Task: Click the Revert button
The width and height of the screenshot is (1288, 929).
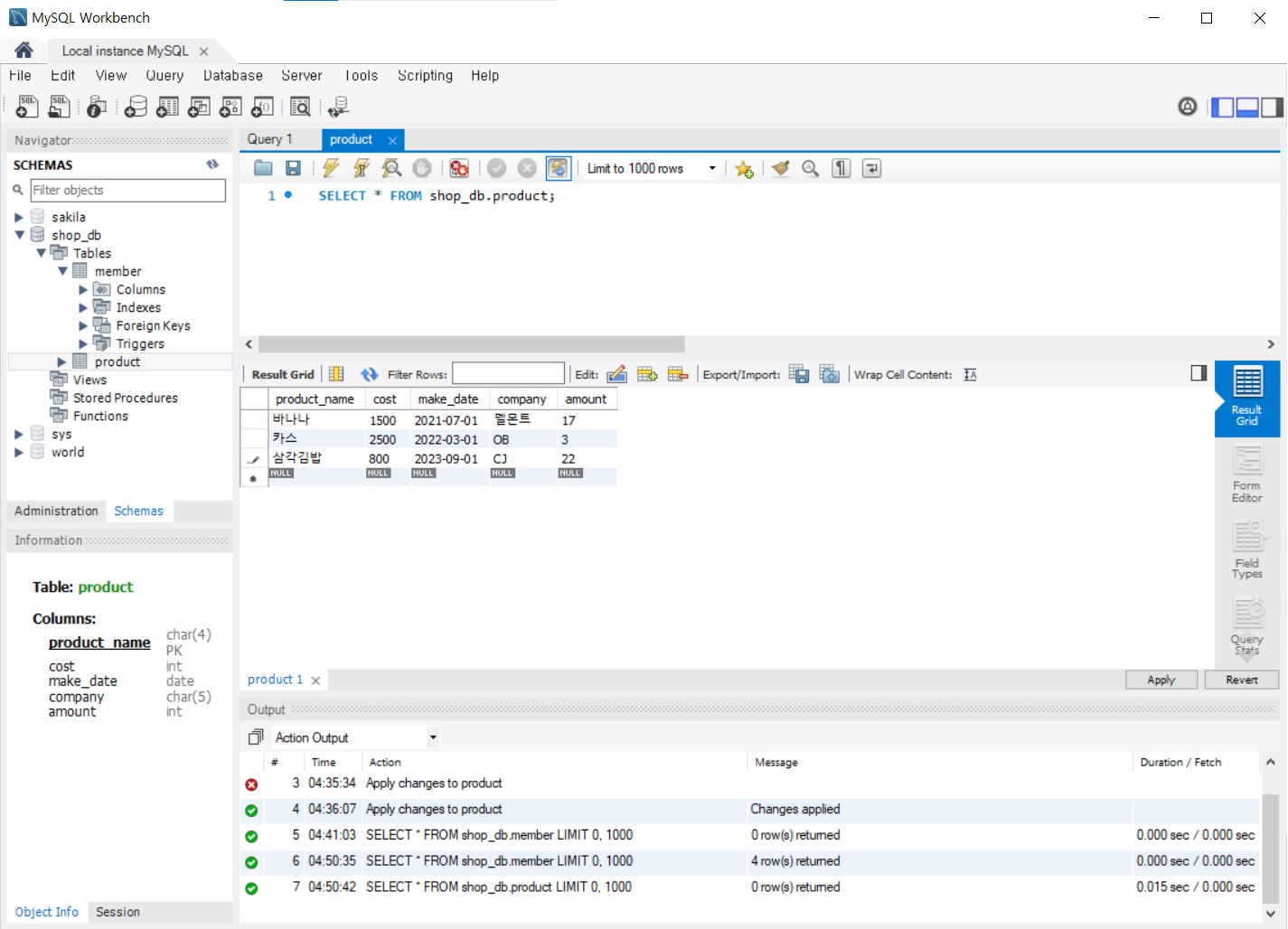Action: tap(1242, 680)
